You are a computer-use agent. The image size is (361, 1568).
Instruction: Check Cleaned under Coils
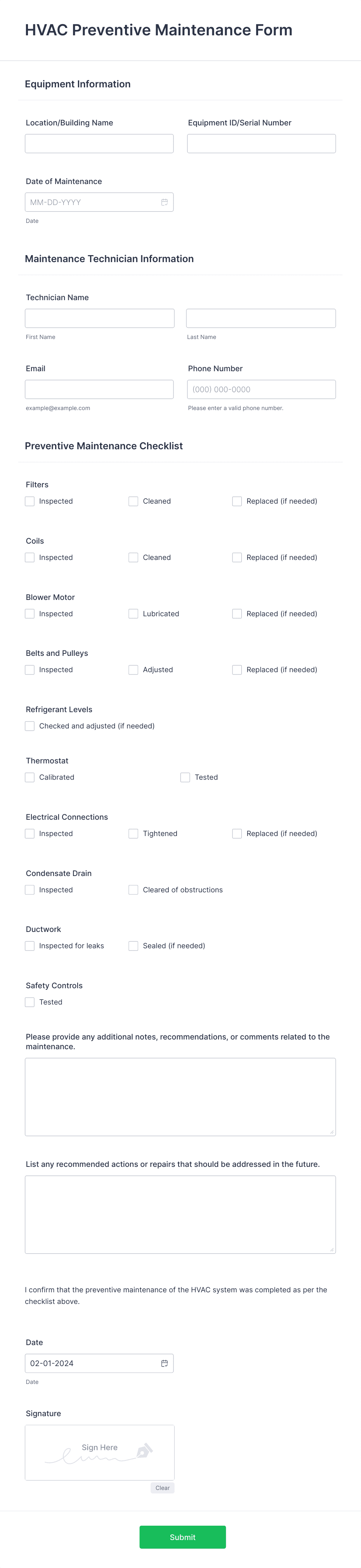(133, 557)
